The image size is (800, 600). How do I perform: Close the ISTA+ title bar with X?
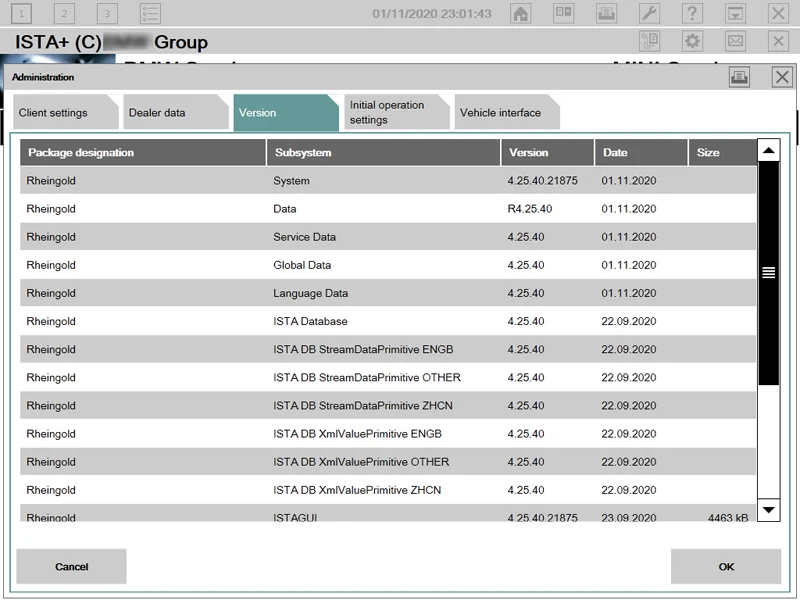click(x=778, y=41)
